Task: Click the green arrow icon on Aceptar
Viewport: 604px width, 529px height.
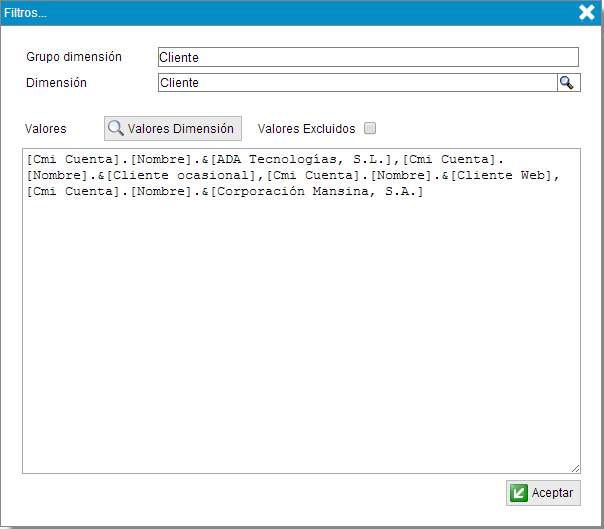Action: tap(519, 493)
